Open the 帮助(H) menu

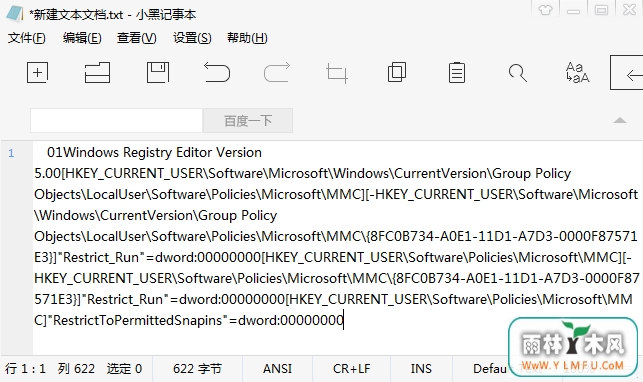coord(247,38)
